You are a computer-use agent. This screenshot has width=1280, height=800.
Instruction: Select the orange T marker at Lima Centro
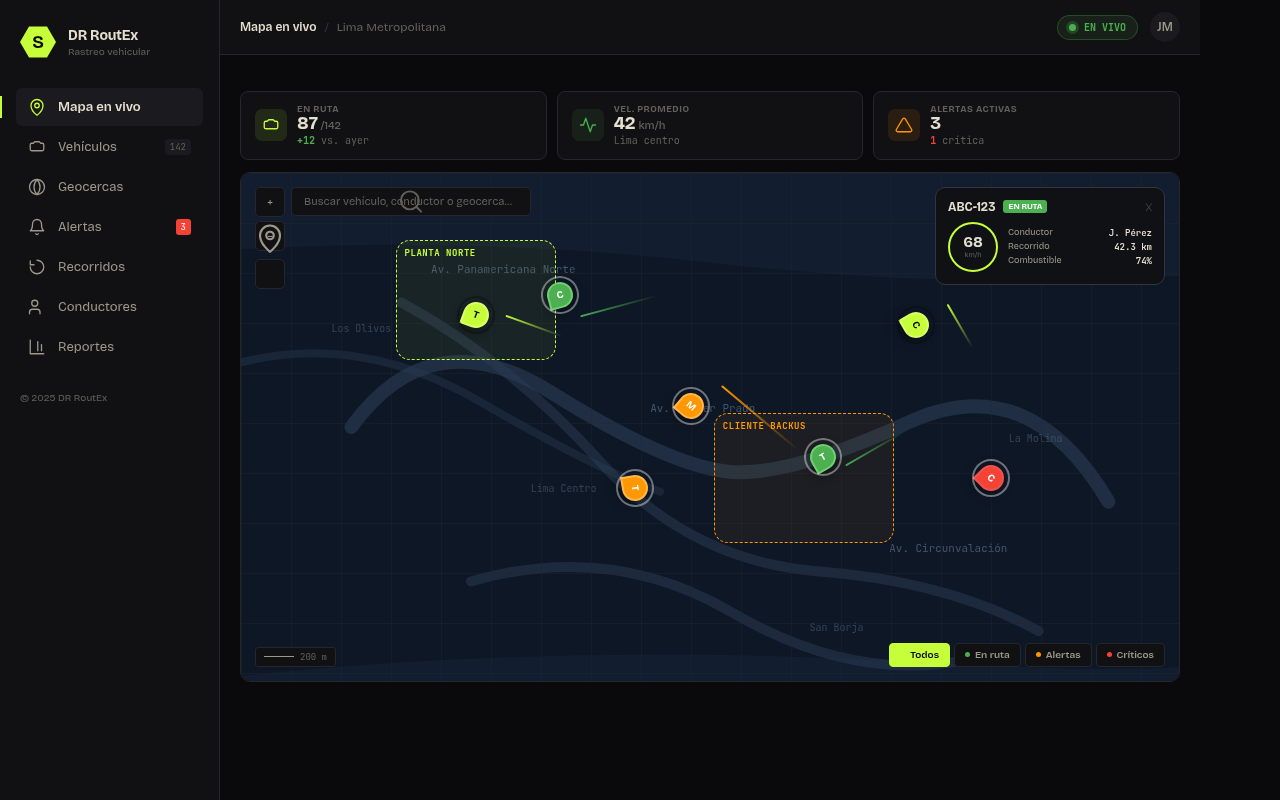635,488
